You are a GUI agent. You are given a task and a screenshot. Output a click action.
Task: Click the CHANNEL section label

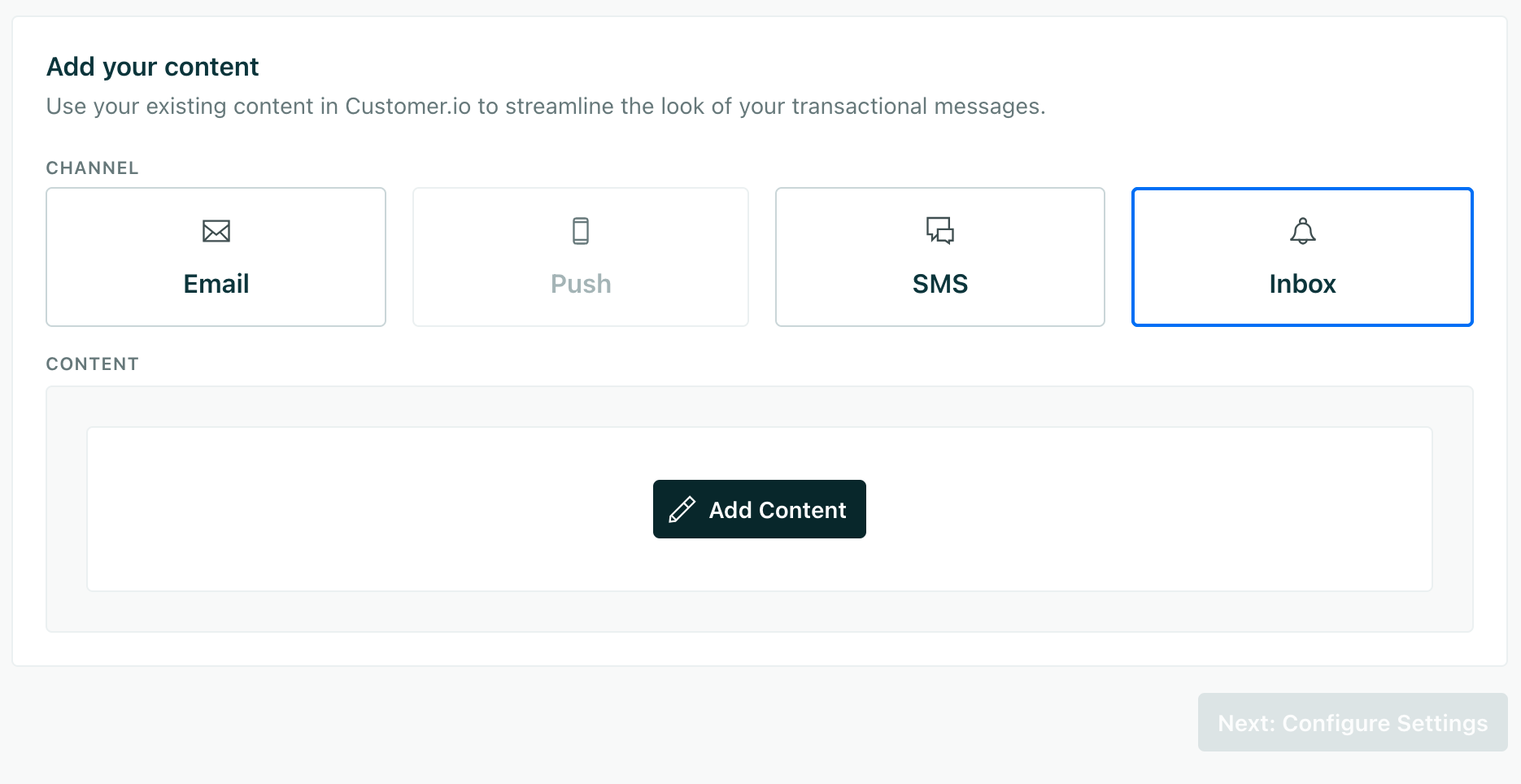point(92,168)
